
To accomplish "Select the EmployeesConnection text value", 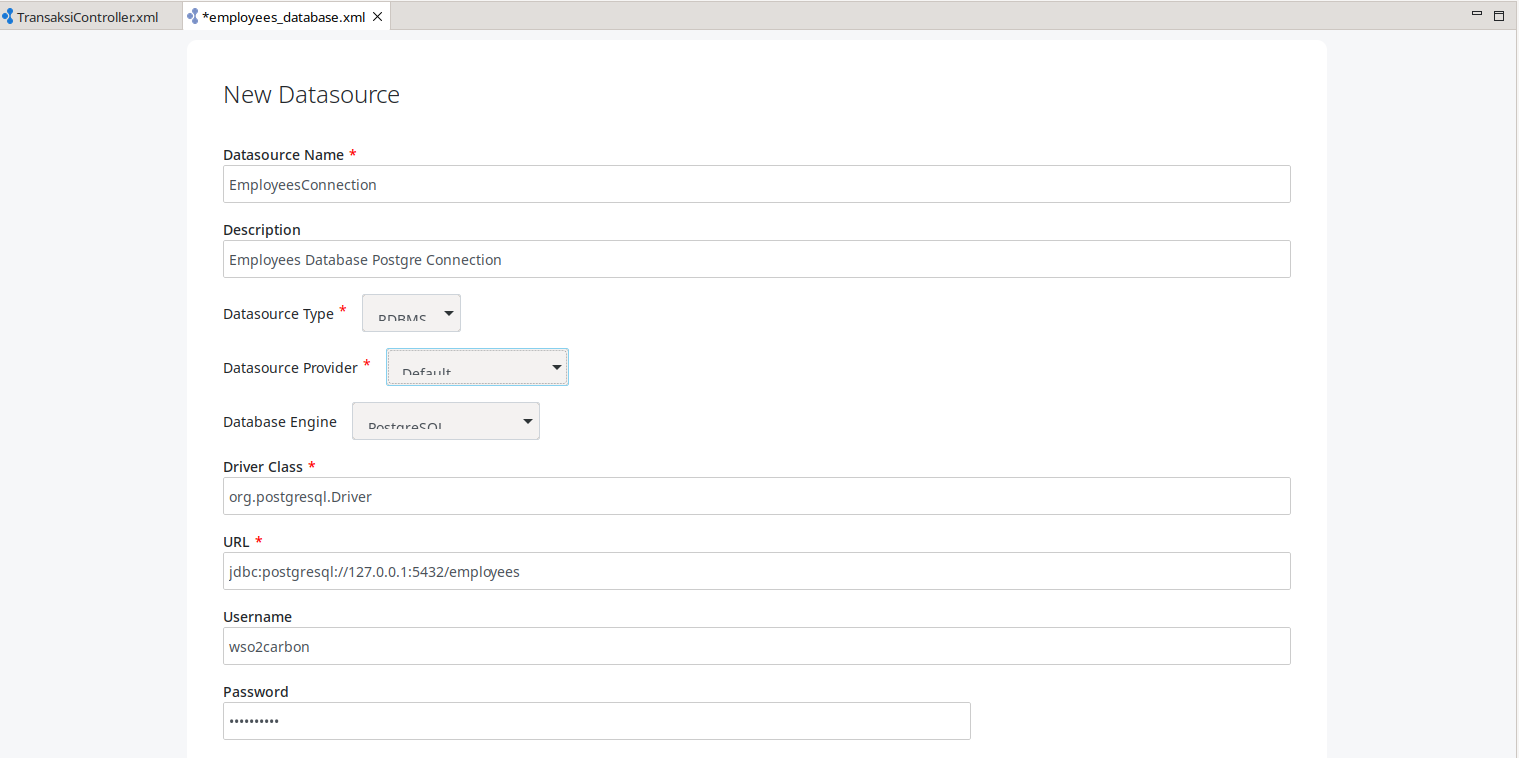I will (x=302, y=184).
